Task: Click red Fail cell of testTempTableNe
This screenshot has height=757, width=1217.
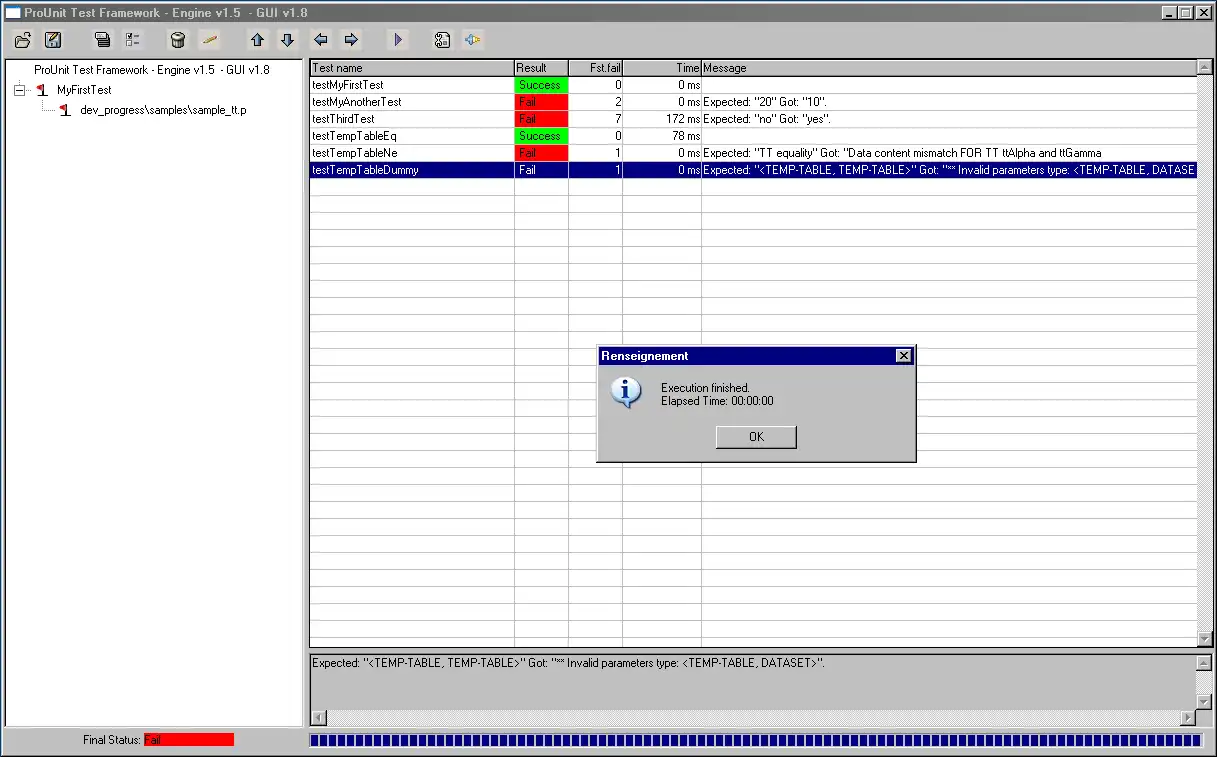Action: coord(541,153)
